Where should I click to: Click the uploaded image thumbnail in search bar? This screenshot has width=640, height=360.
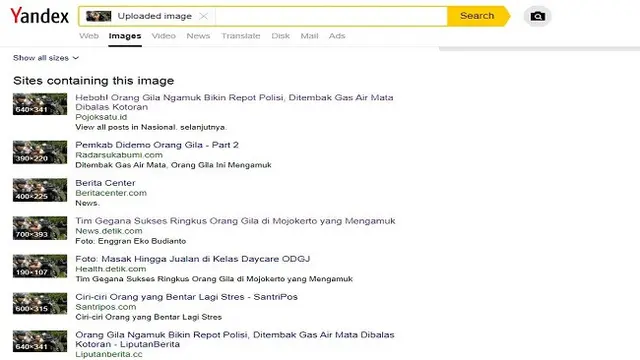(98, 16)
